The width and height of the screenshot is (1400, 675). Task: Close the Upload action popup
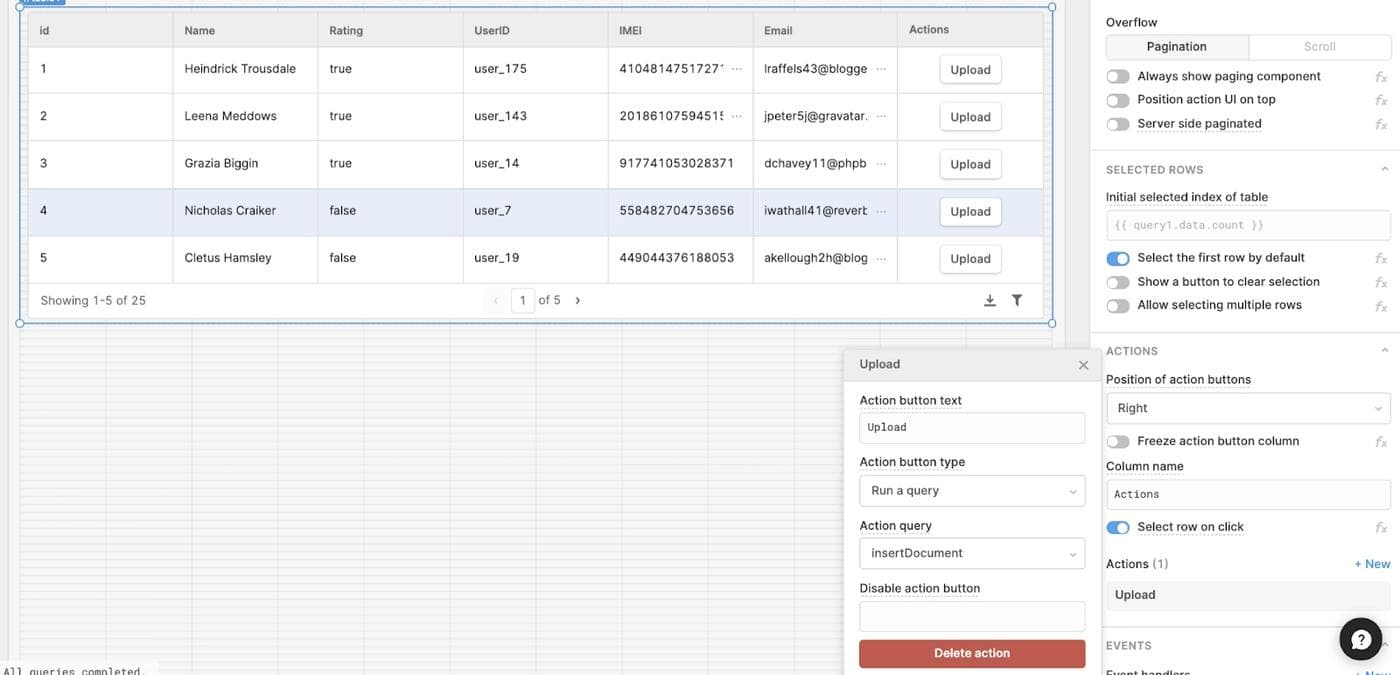(x=1083, y=365)
